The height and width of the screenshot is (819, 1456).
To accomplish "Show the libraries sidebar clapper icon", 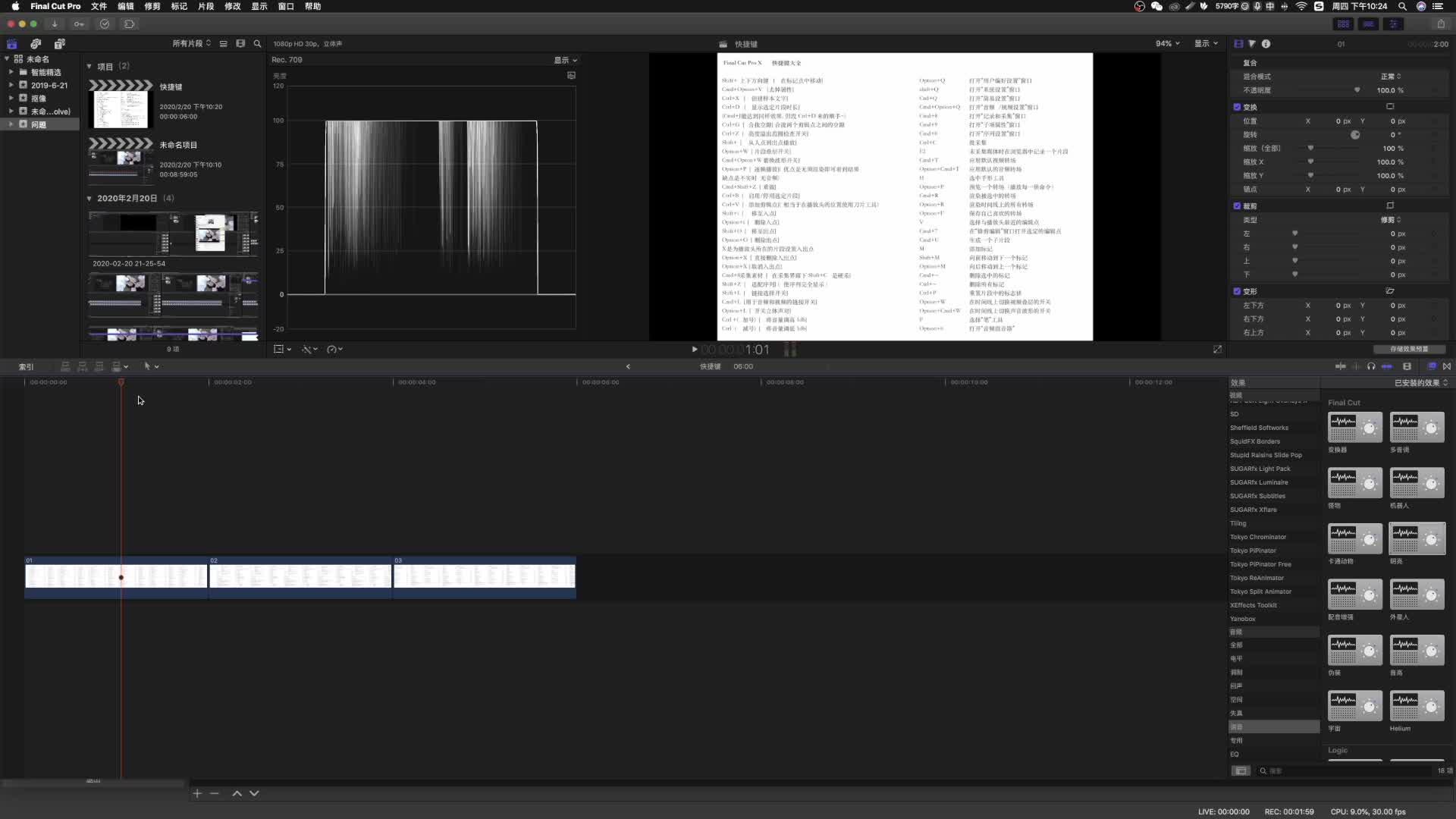I will 12,44.
